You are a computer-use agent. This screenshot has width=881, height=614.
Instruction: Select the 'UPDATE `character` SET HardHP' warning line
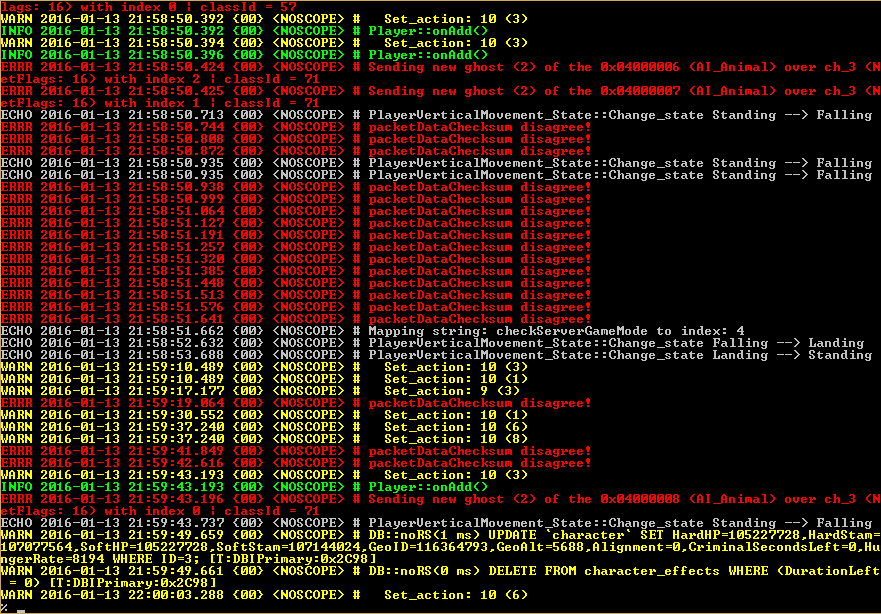pyautogui.click(x=440, y=535)
